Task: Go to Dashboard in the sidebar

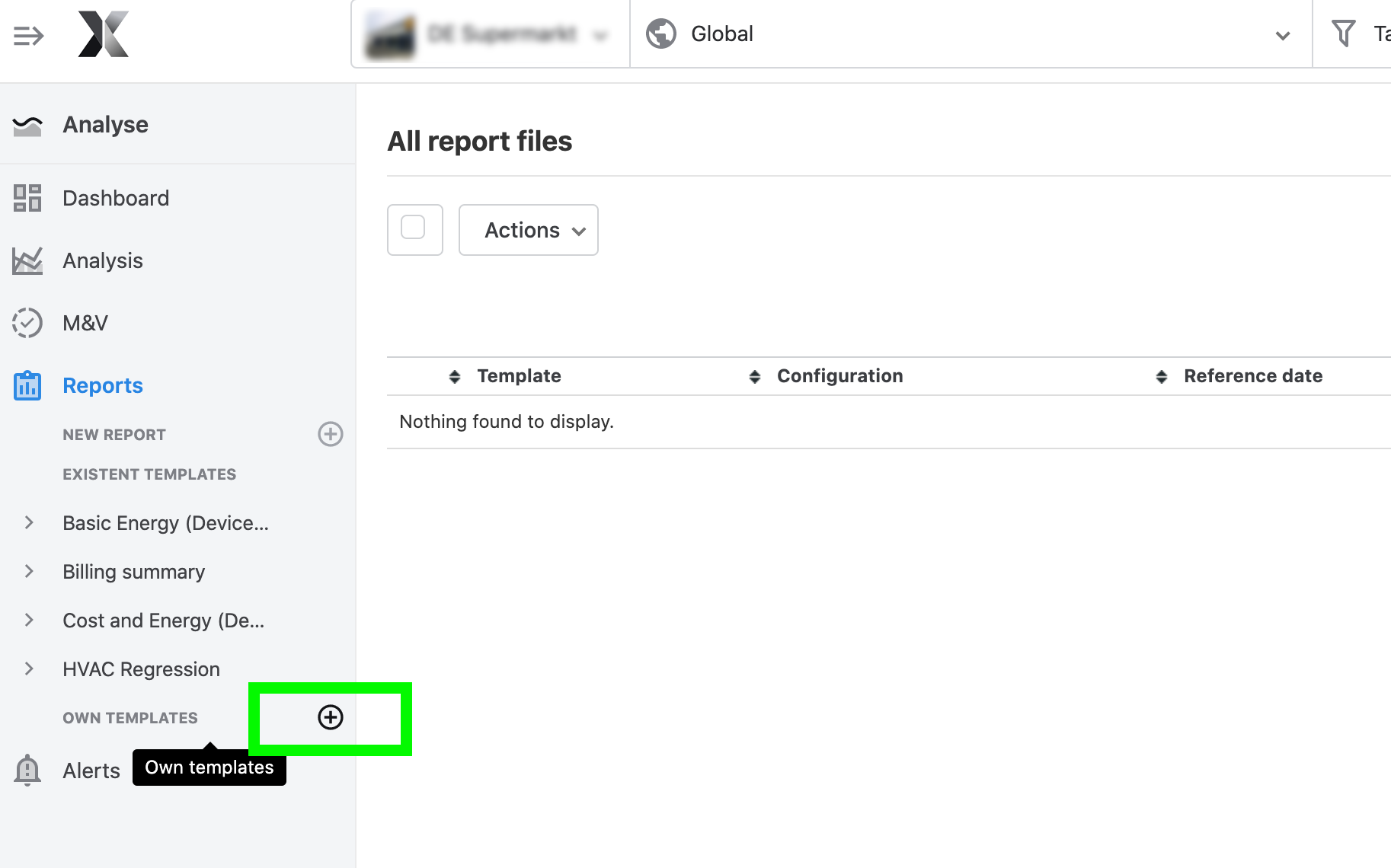Action: pyautogui.click(x=116, y=198)
